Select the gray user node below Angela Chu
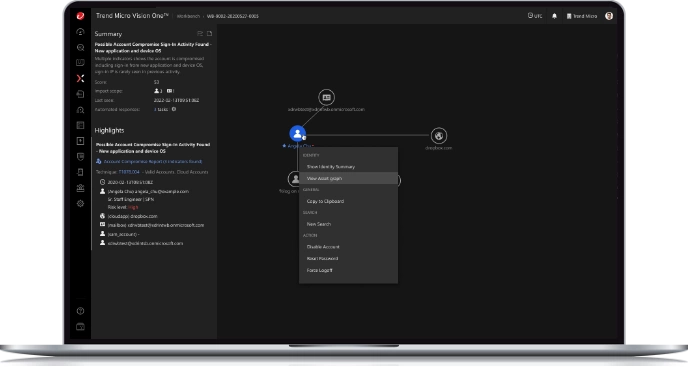The height and width of the screenshot is (367, 688). coord(295,179)
